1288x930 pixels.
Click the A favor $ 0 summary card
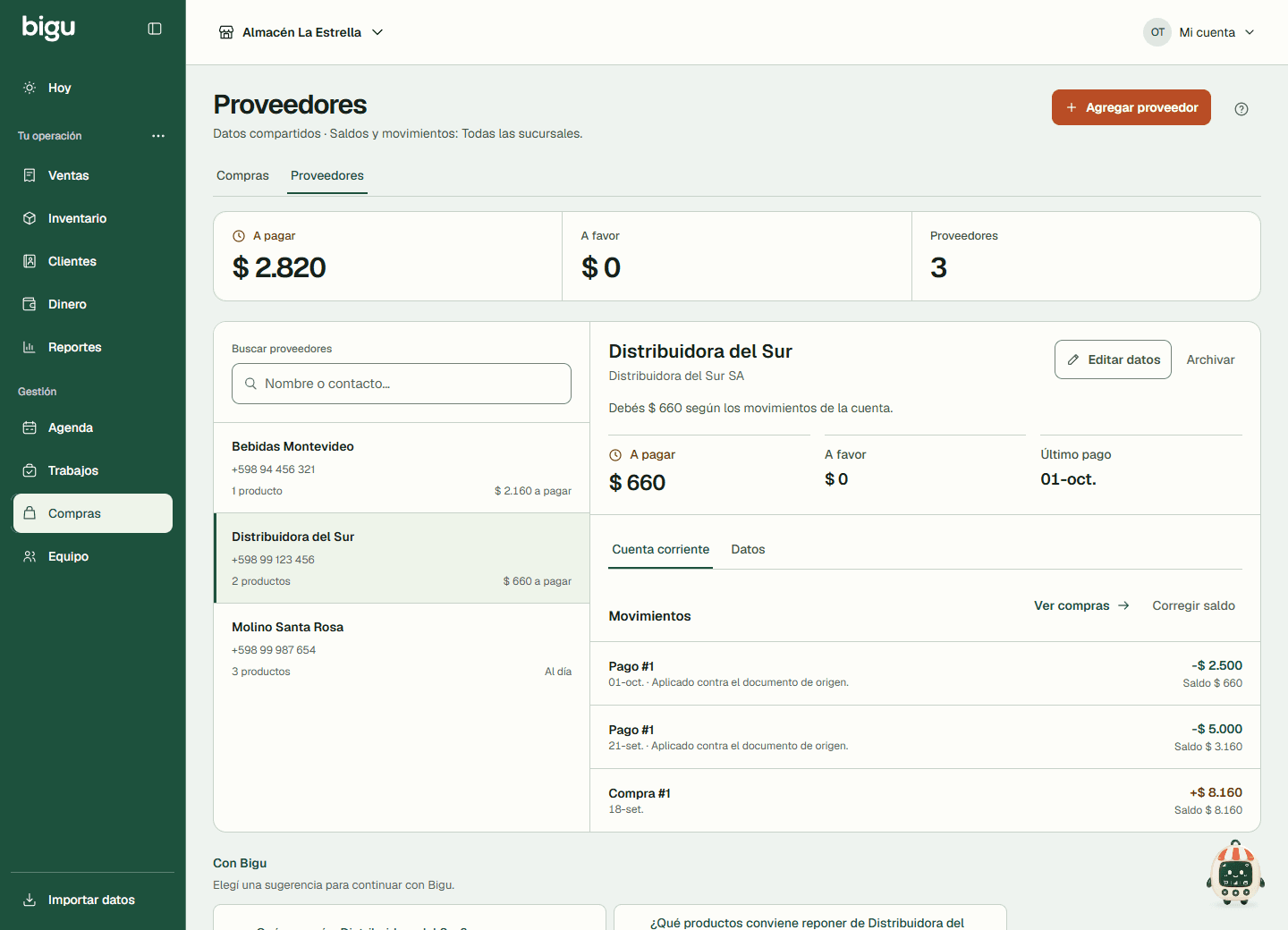point(737,256)
